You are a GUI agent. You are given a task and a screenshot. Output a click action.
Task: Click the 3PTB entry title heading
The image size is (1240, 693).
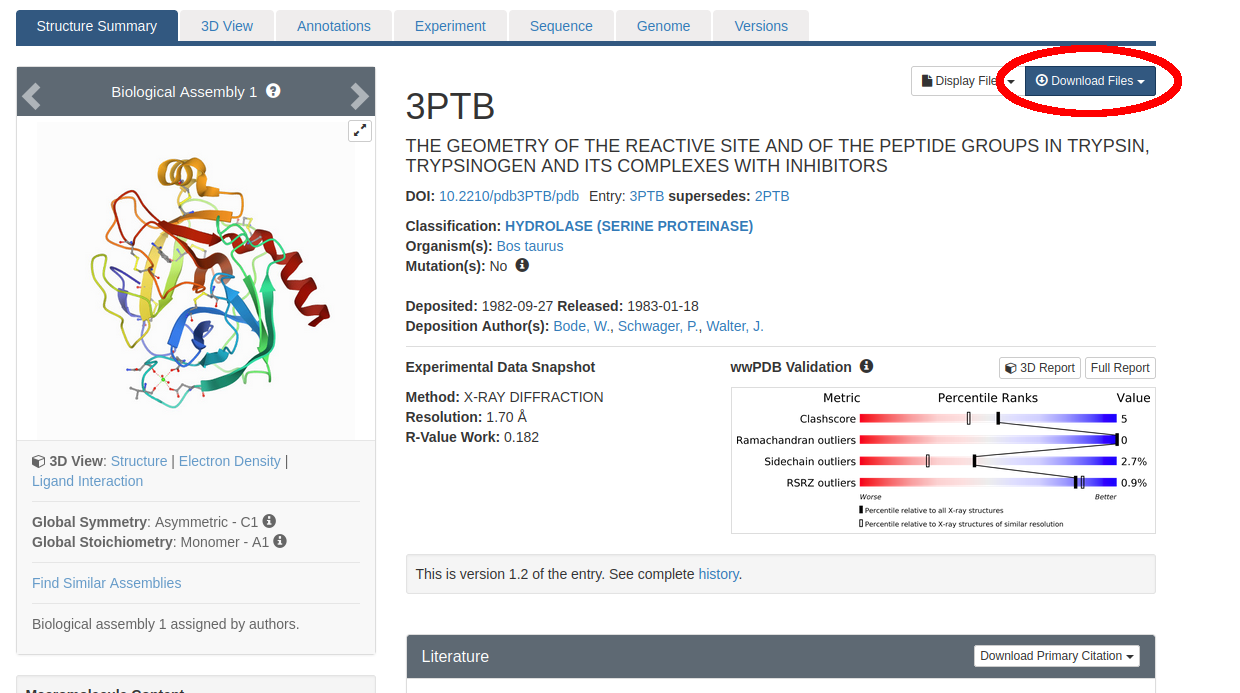click(x=450, y=107)
